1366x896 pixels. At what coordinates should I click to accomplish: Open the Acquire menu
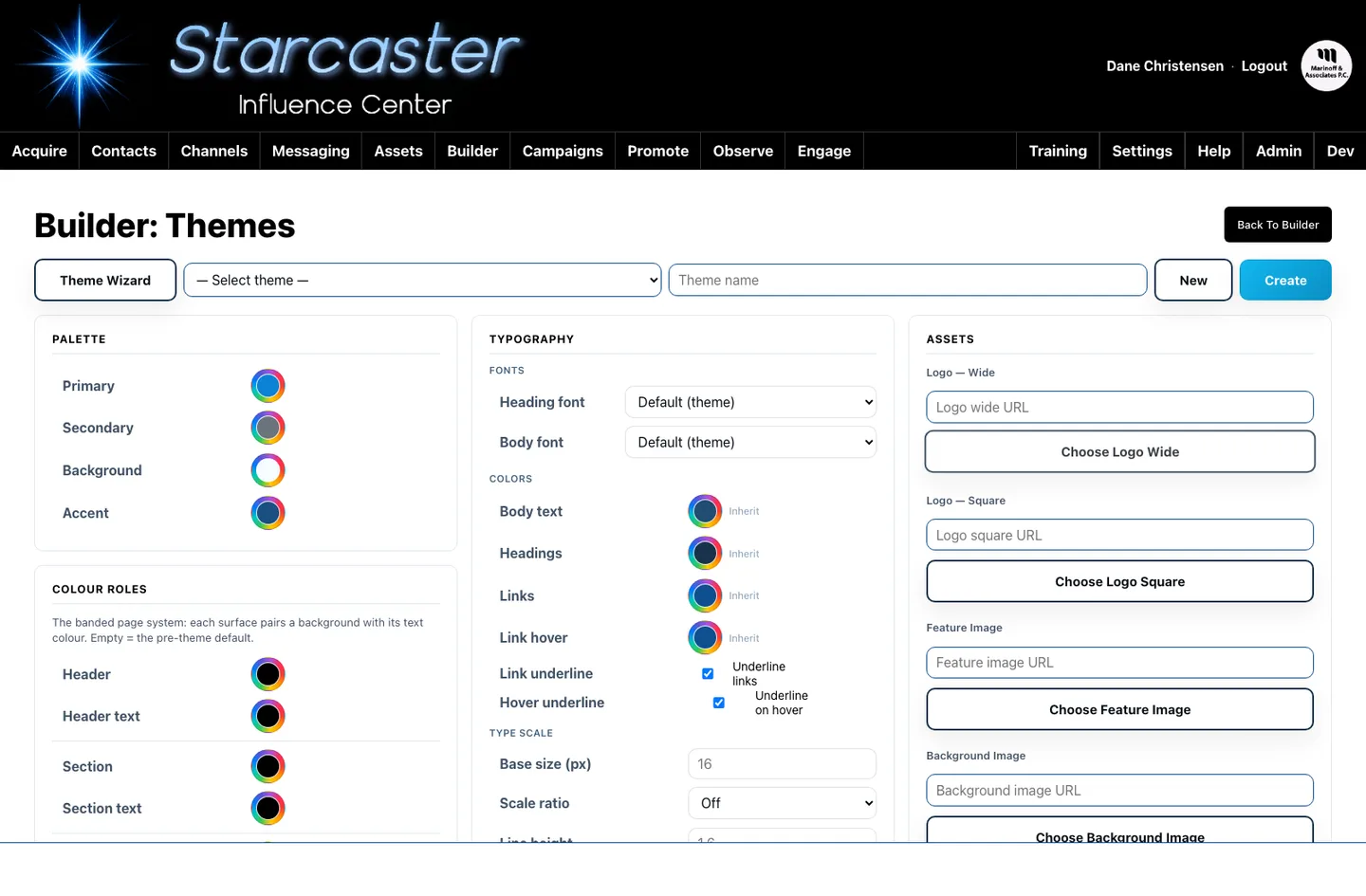click(x=40, y=151)
